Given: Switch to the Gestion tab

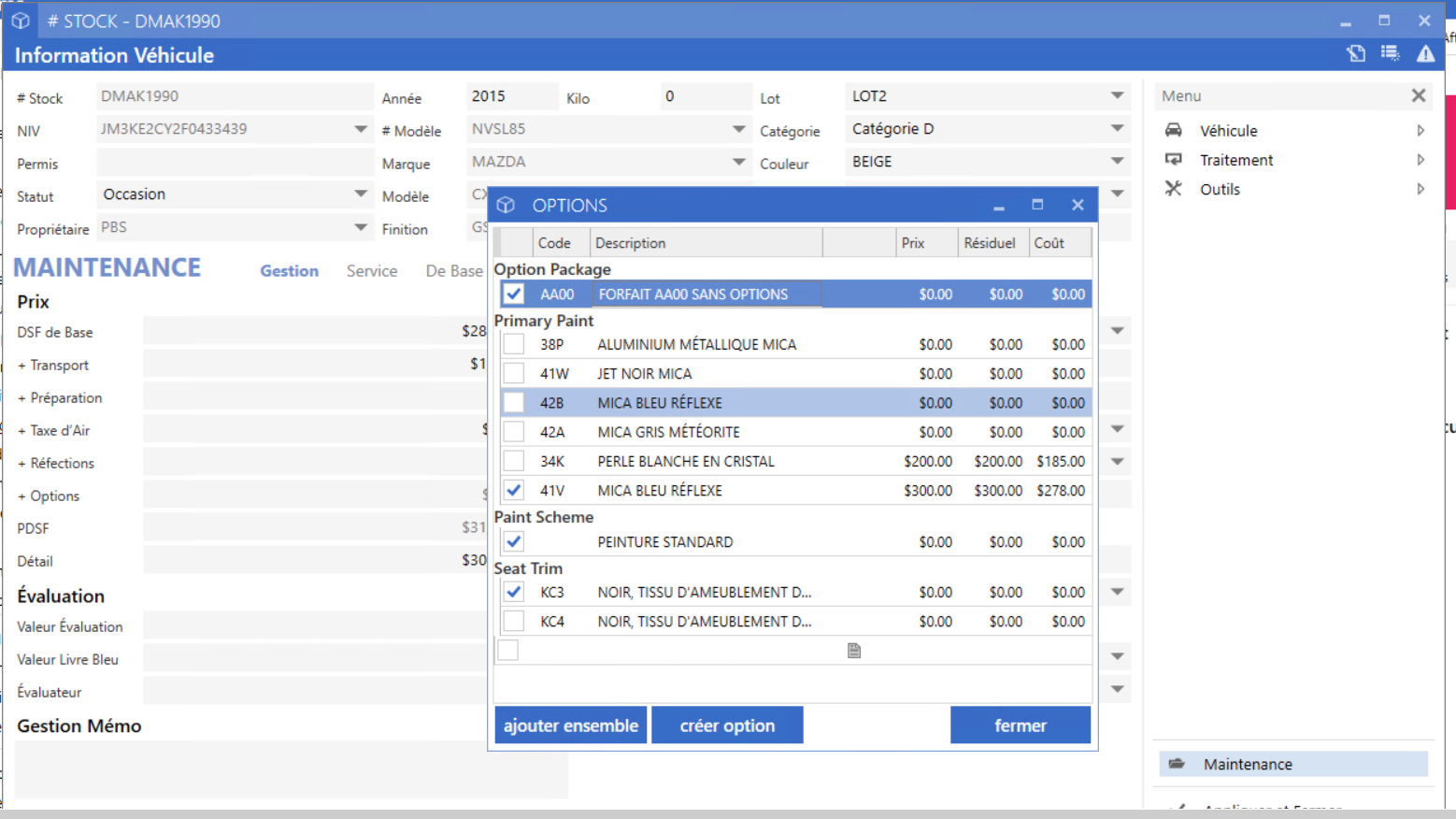Looking at the screenshot, I should tap(289, 270).
